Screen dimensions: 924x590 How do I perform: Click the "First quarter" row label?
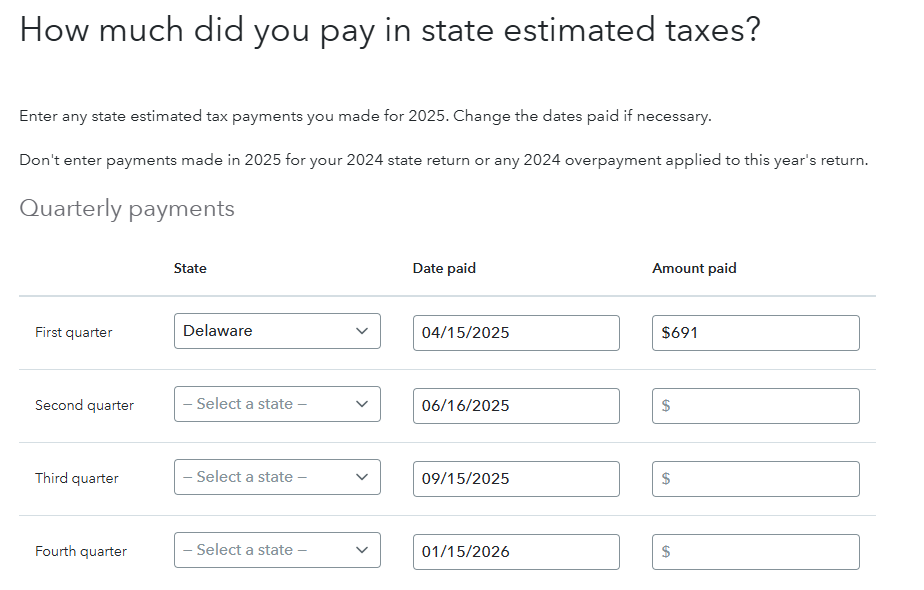74,333
